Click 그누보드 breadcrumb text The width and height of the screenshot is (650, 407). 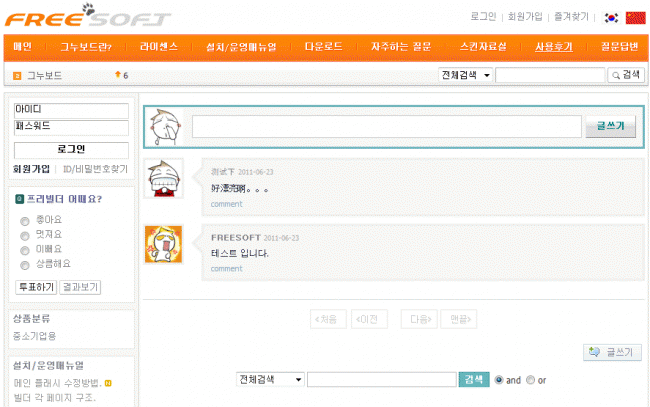tap(44, 75)
